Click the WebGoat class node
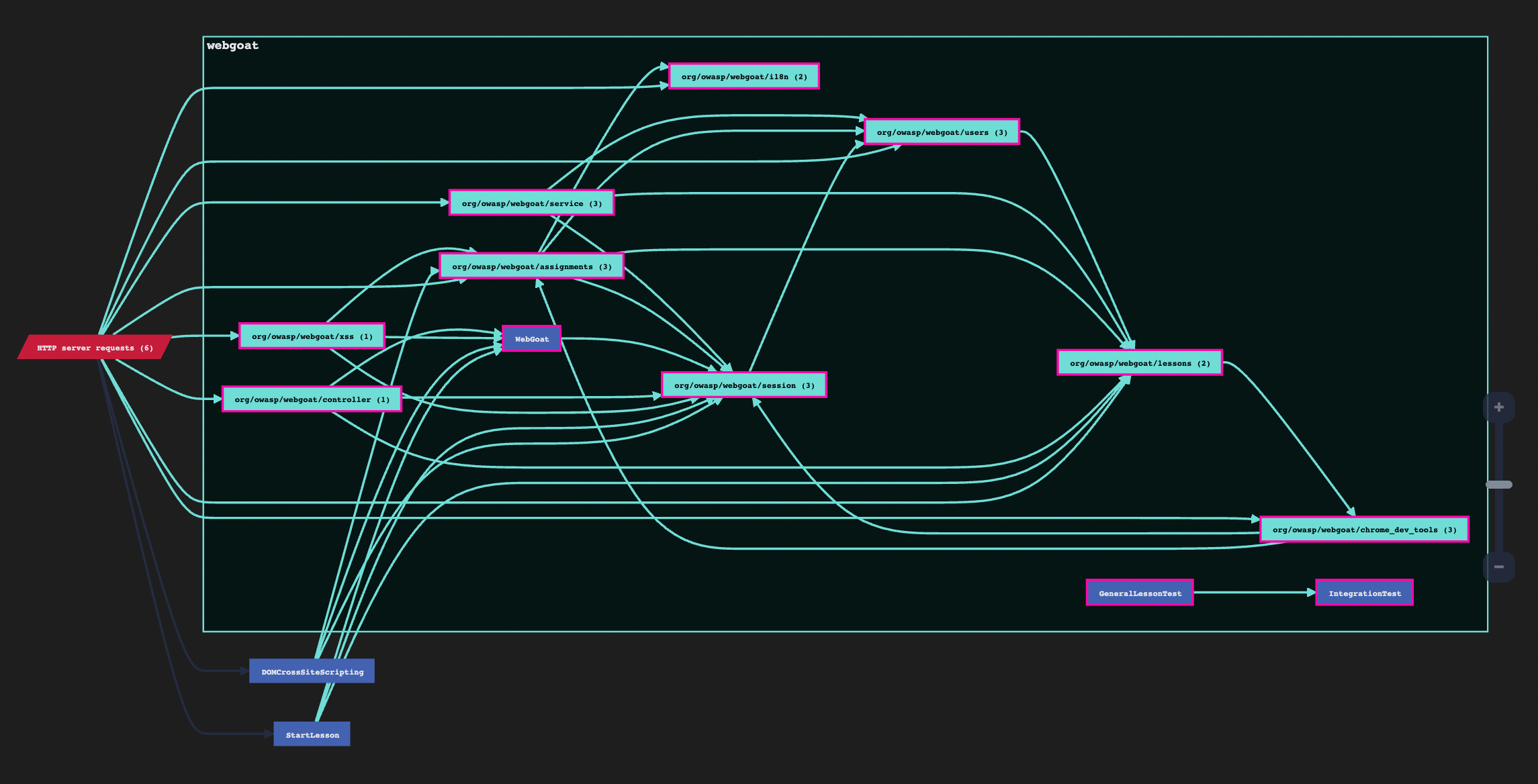Screen dimensions: 1538x784 (531, 339)
